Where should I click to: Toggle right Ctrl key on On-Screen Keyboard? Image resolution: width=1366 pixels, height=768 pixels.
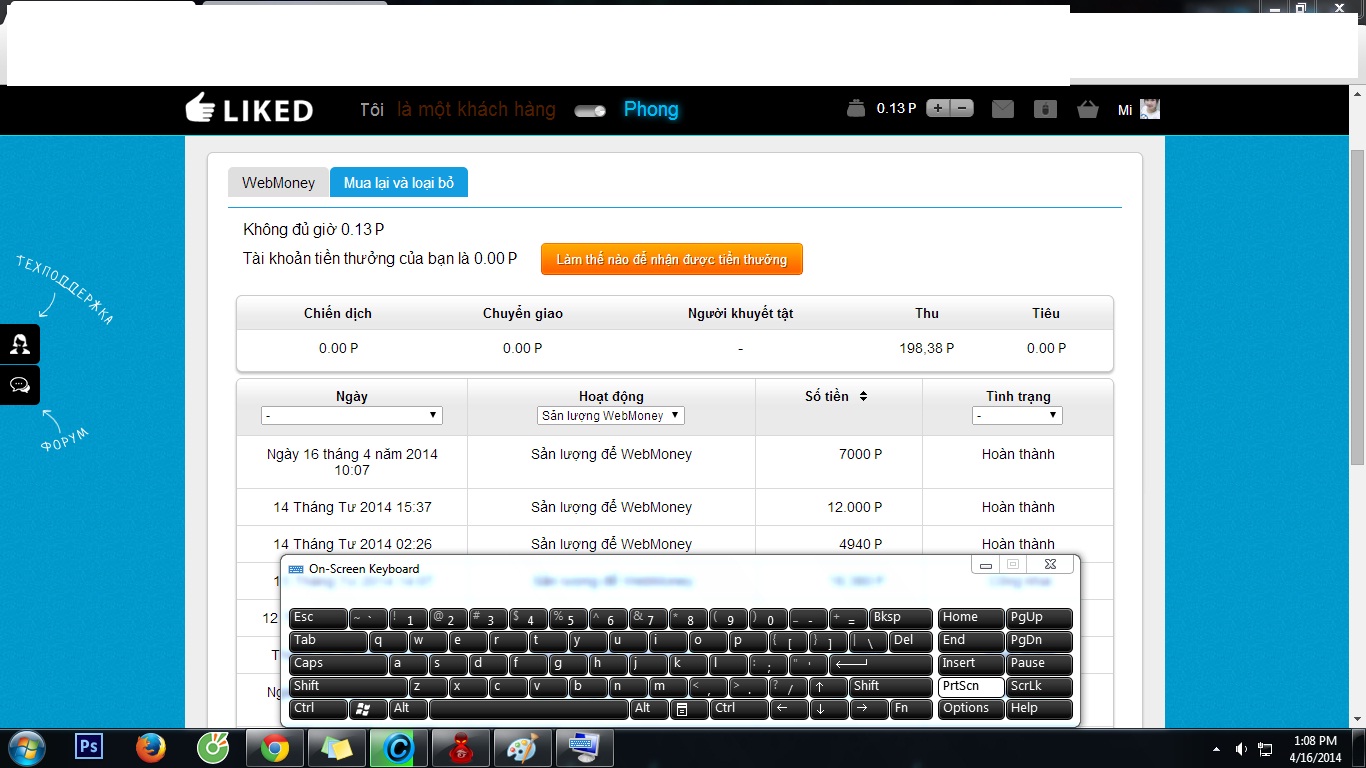(x=738, y=710)
